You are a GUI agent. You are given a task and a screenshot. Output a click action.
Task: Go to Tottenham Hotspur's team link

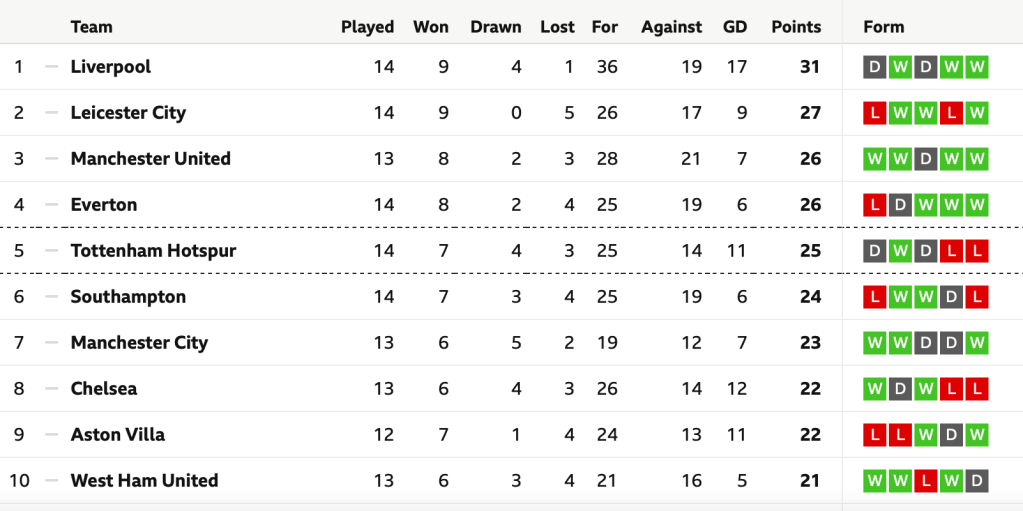pos(153,251)
